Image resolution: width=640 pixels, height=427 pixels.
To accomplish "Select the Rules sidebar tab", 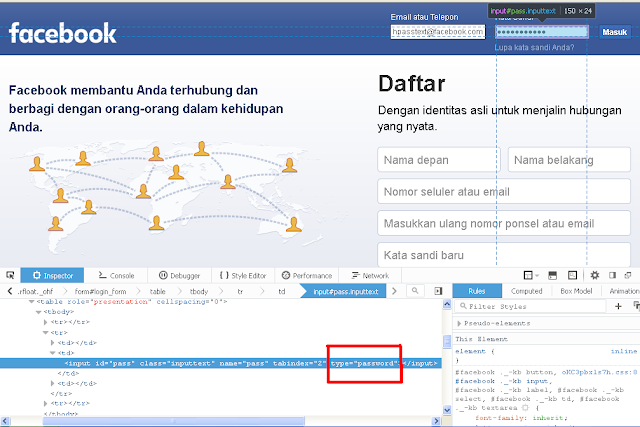I will (x=477, y=291).
